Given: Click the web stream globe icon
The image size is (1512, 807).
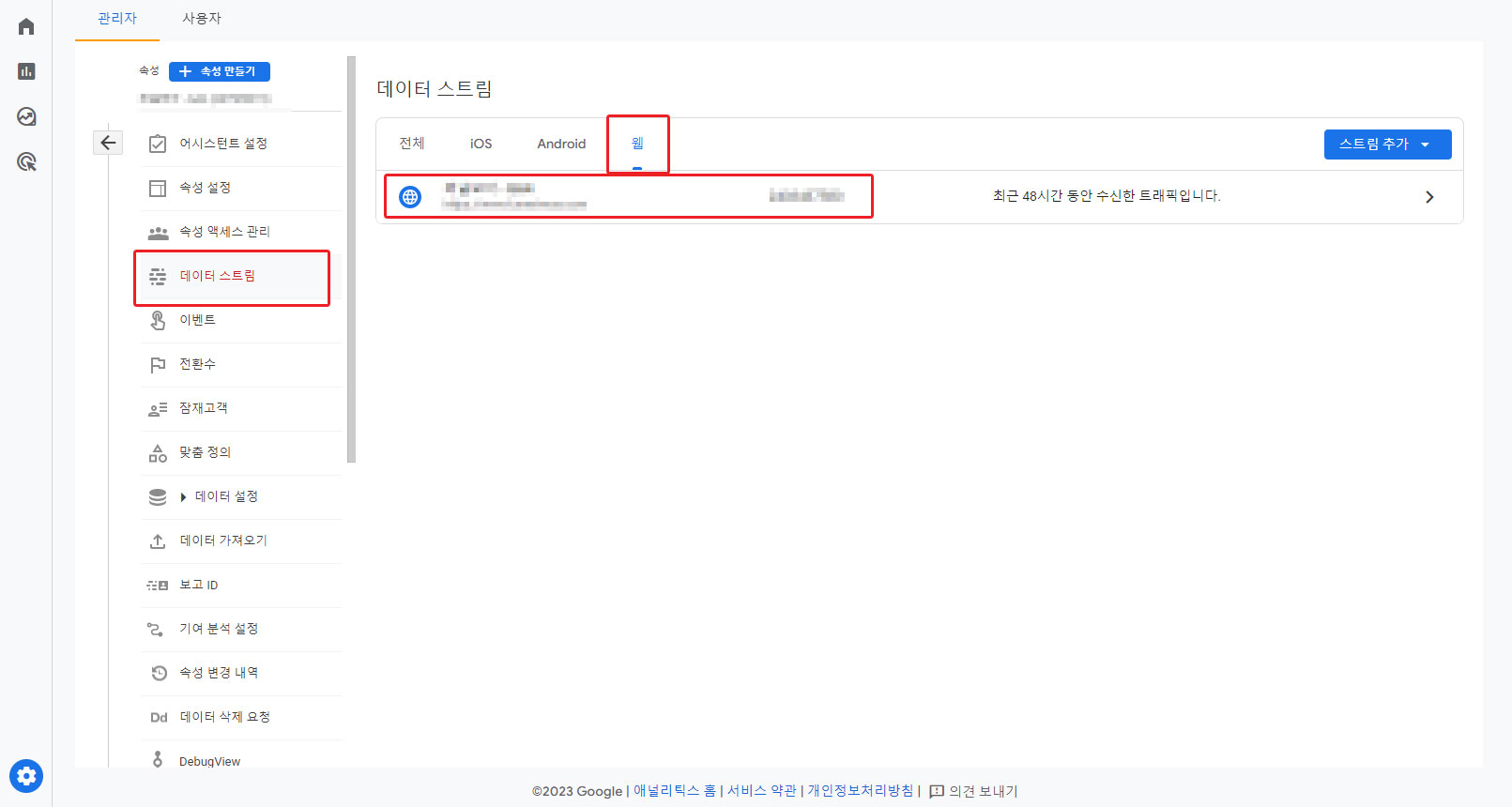Looking at the screenshot, I should click(x=410, y=196).
